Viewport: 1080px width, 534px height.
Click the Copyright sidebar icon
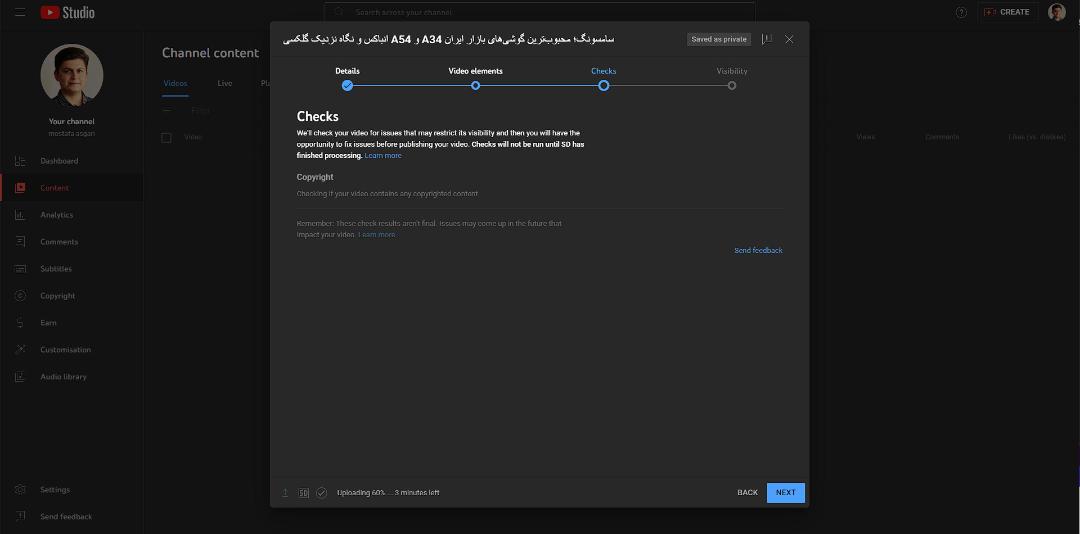pyautogui.click(x=20, y=296)
